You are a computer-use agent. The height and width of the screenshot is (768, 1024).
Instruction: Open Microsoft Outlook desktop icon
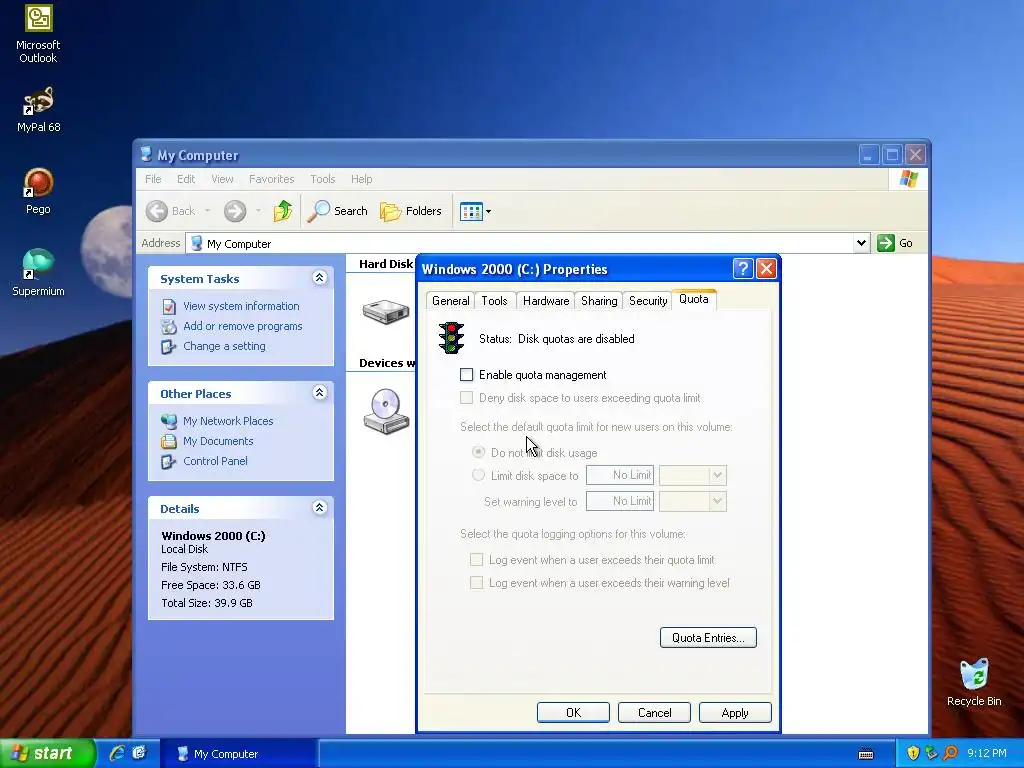click(39, 34)
